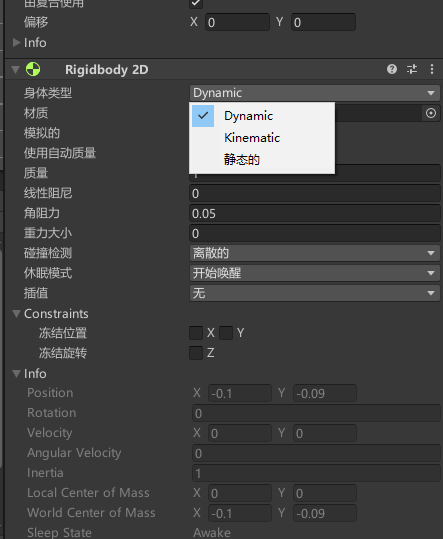Viewport: 443px width, 539px height.
Task: Open the 休眠模式 dropdown
Action: click(314, 273)
